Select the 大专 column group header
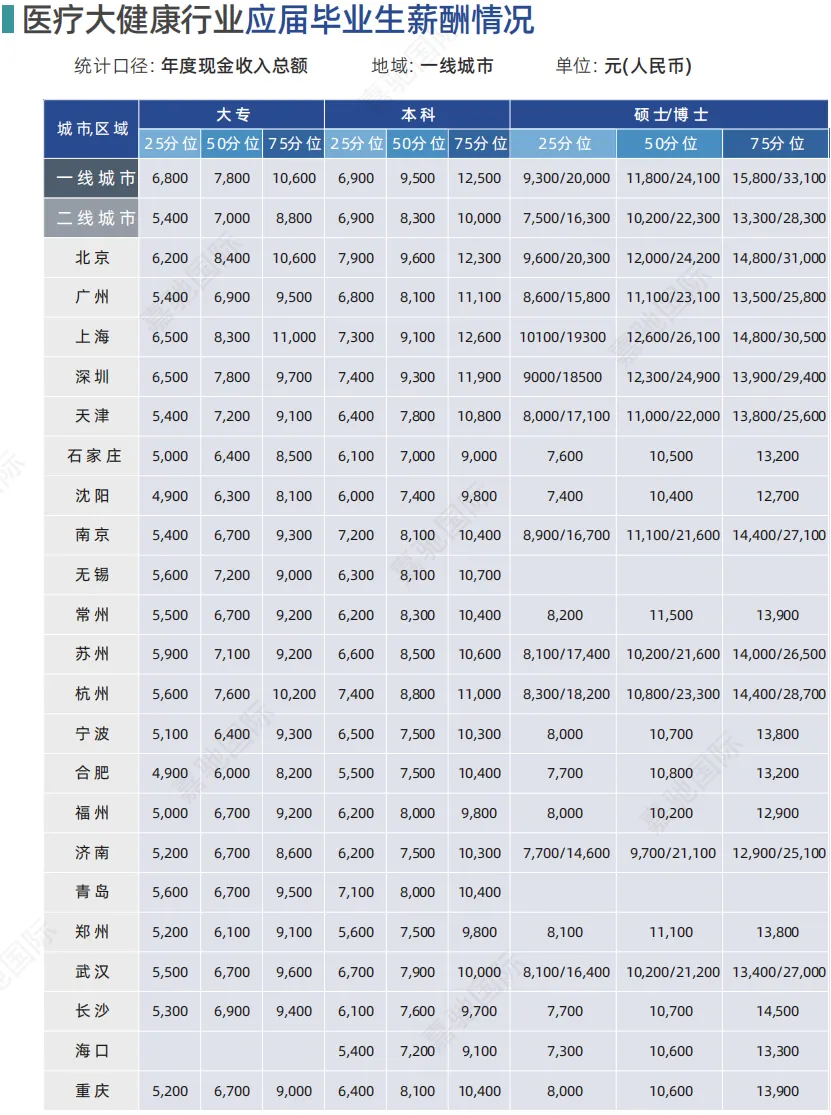The image size is (831, 1115). [232, 114]
